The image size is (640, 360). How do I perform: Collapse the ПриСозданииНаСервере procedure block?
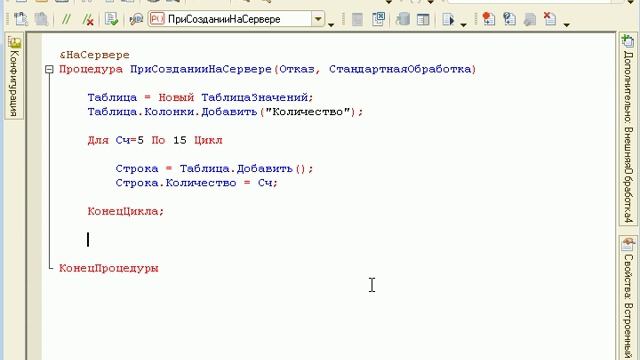[x=49, y=69]
